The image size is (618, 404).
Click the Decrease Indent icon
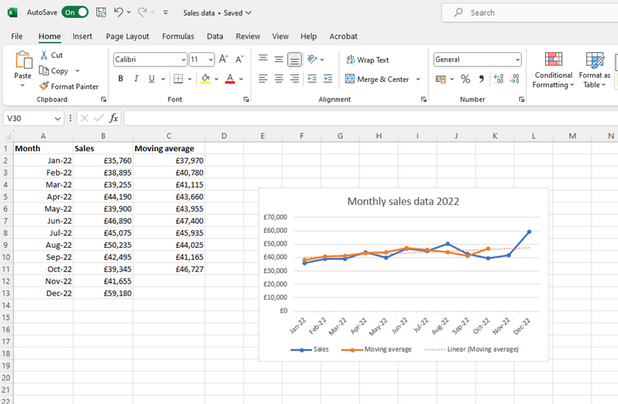[312, 79]
